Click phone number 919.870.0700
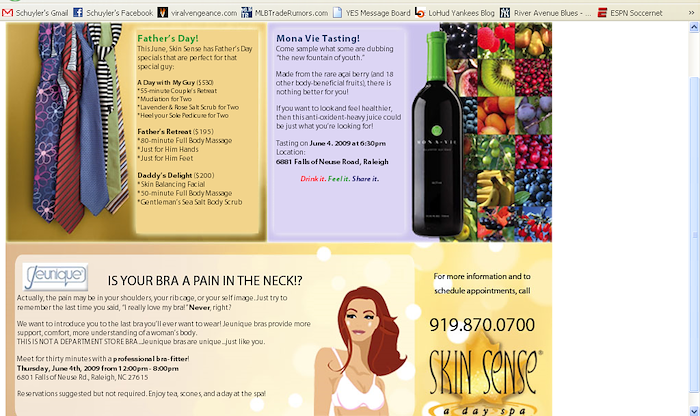This screenshot has width=700, height=416. pyautogui.click(x=482, y=324)
